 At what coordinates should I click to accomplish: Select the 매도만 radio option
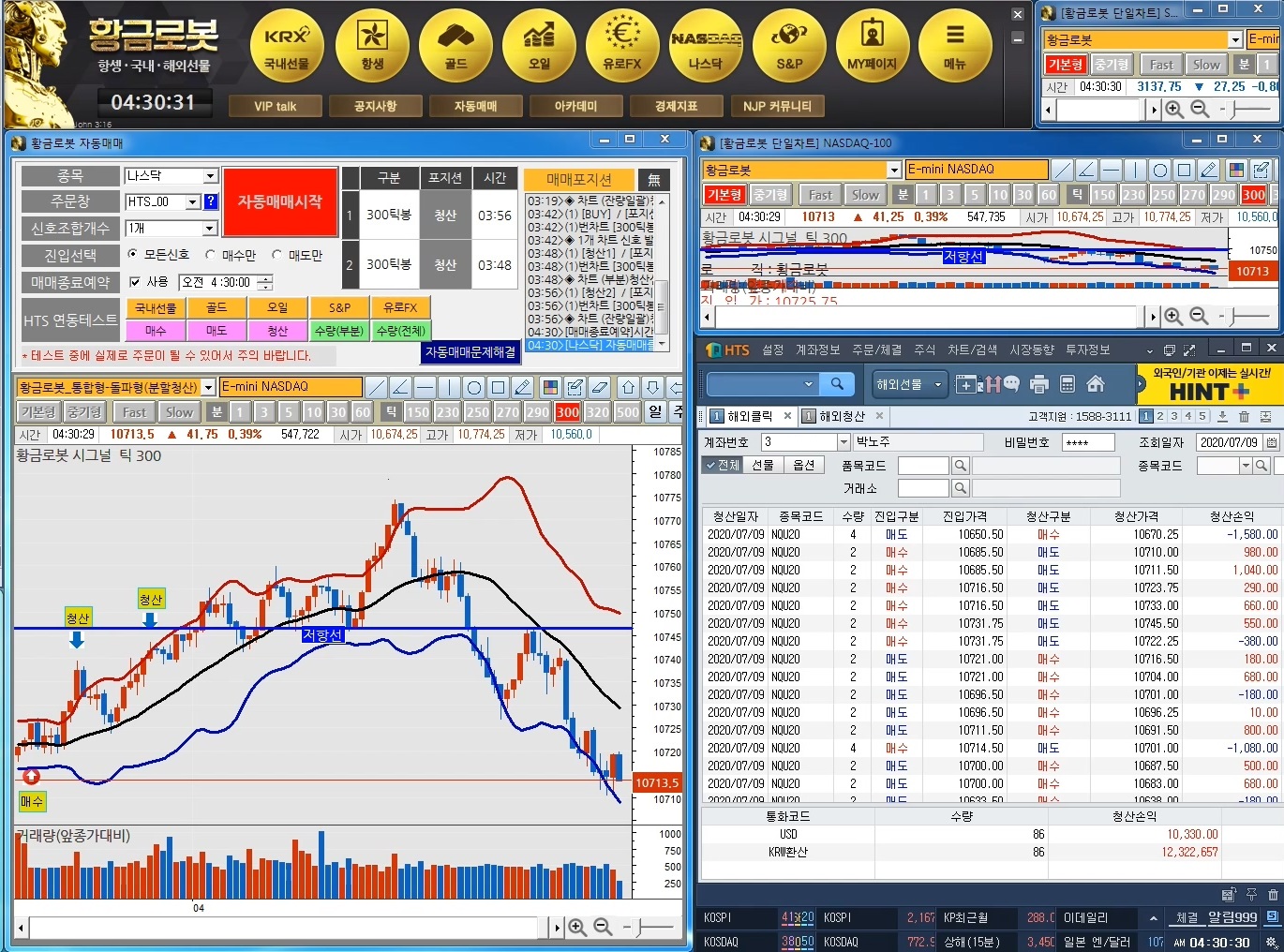pos(276,255)
